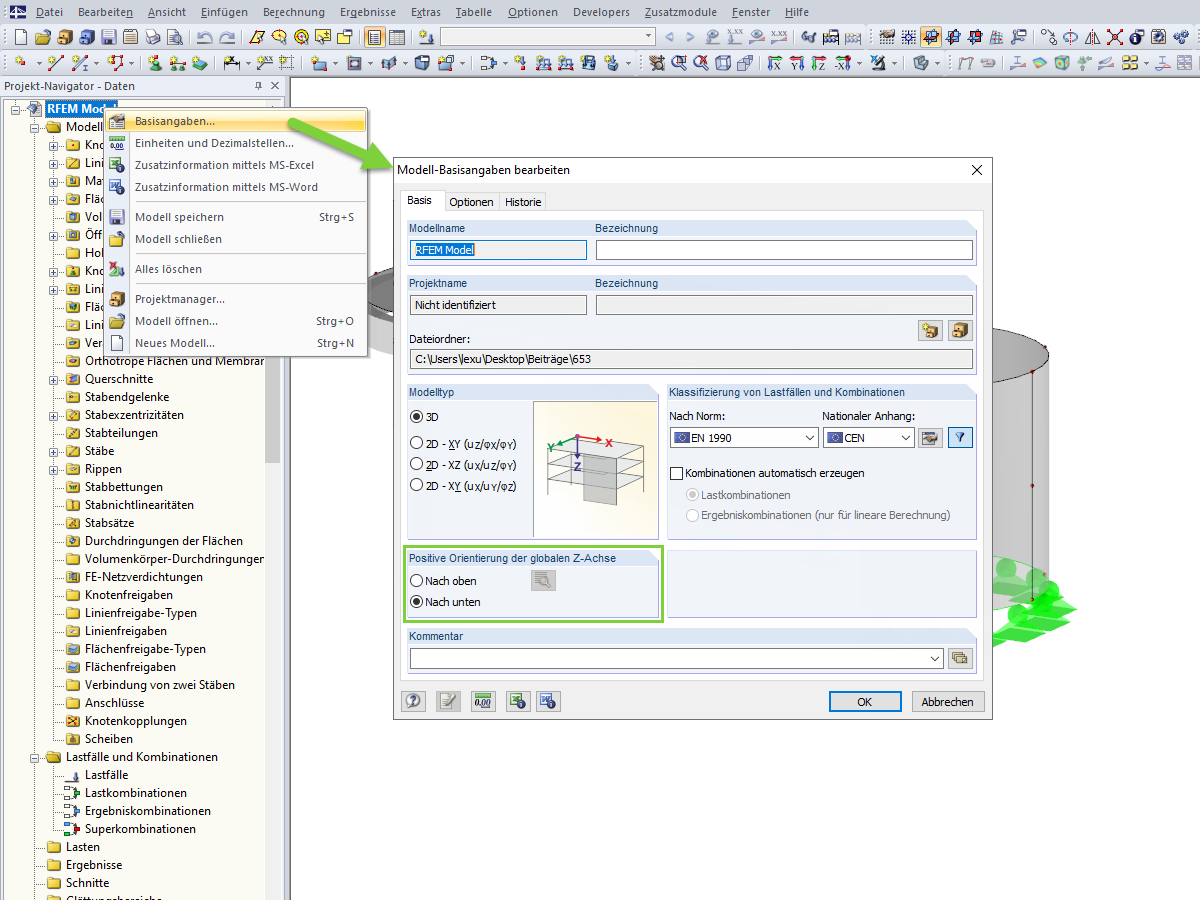
Task: Click the national annex settings icon
Action: 930,437
